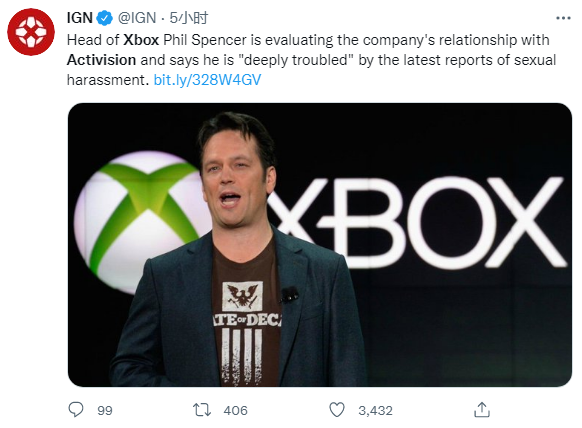The image size is (582, 428).
Task: Click the green Xbox sphere logo in the photo
Action: (141, 222)
